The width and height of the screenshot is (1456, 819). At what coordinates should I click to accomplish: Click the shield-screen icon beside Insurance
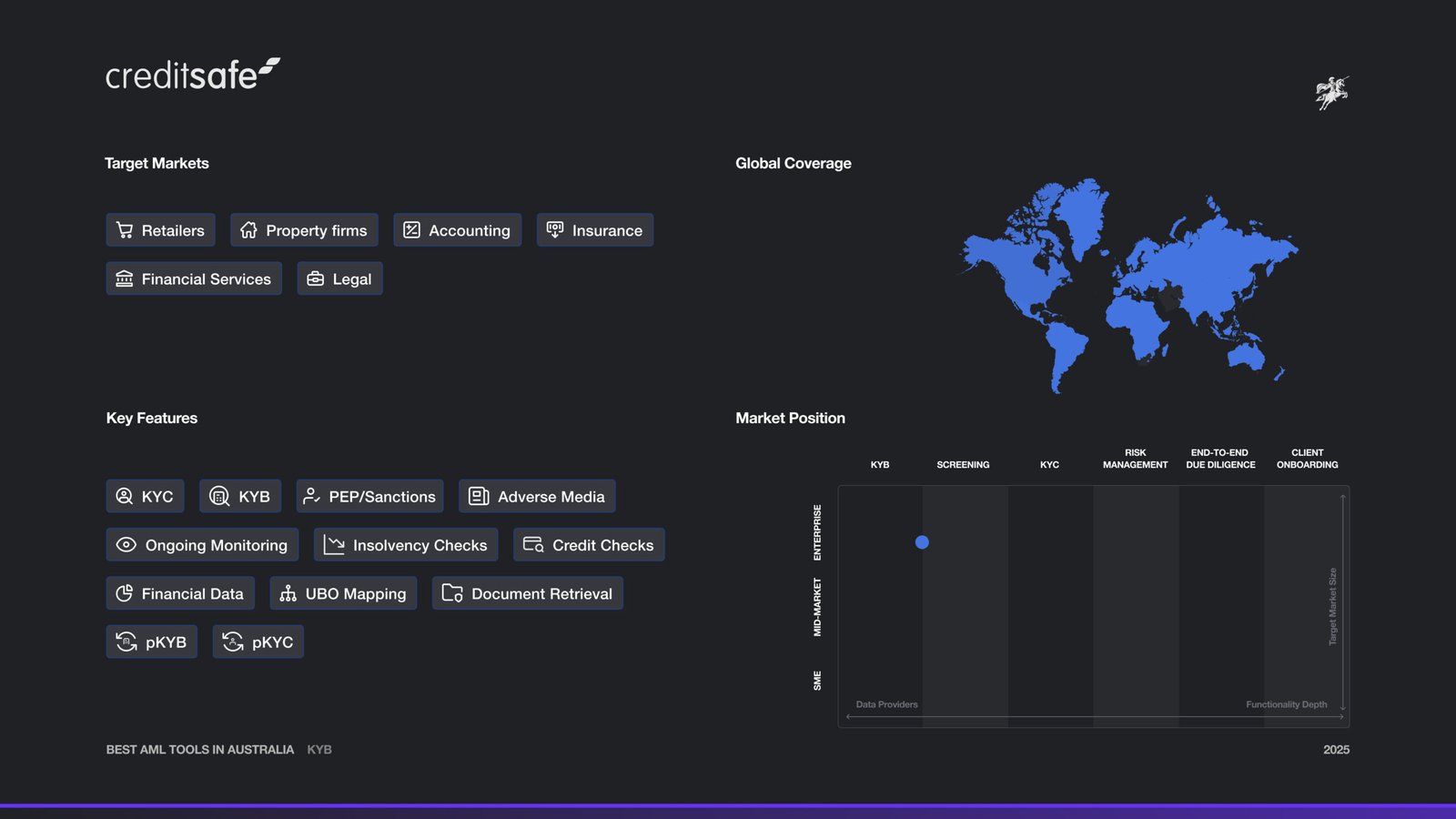(555, 230)
